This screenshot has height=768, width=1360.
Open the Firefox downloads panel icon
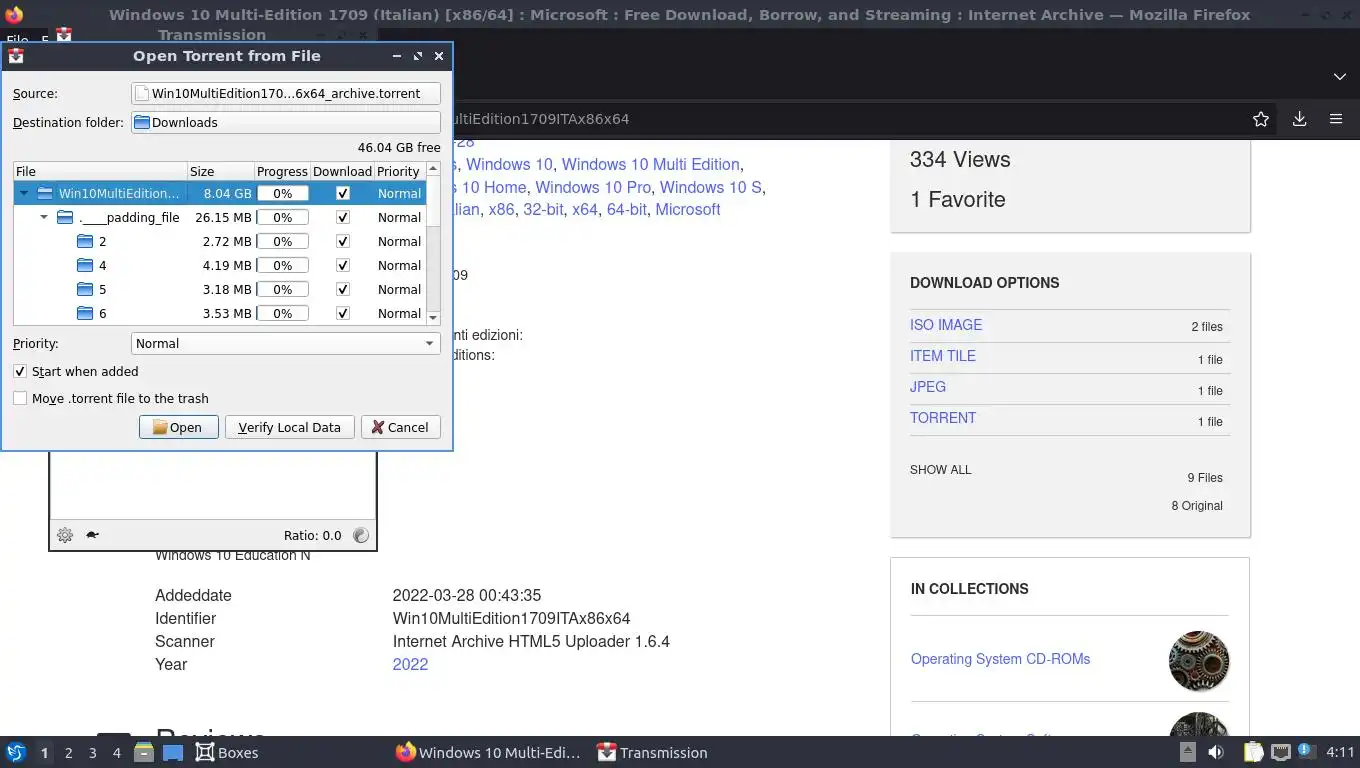coord(1299,119)
